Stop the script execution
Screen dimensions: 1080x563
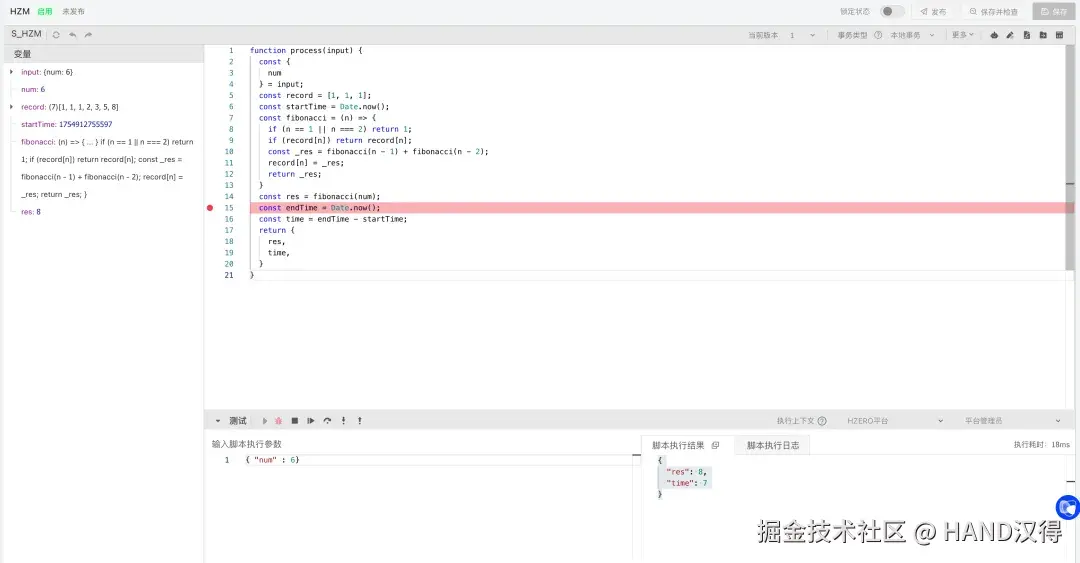295,421
